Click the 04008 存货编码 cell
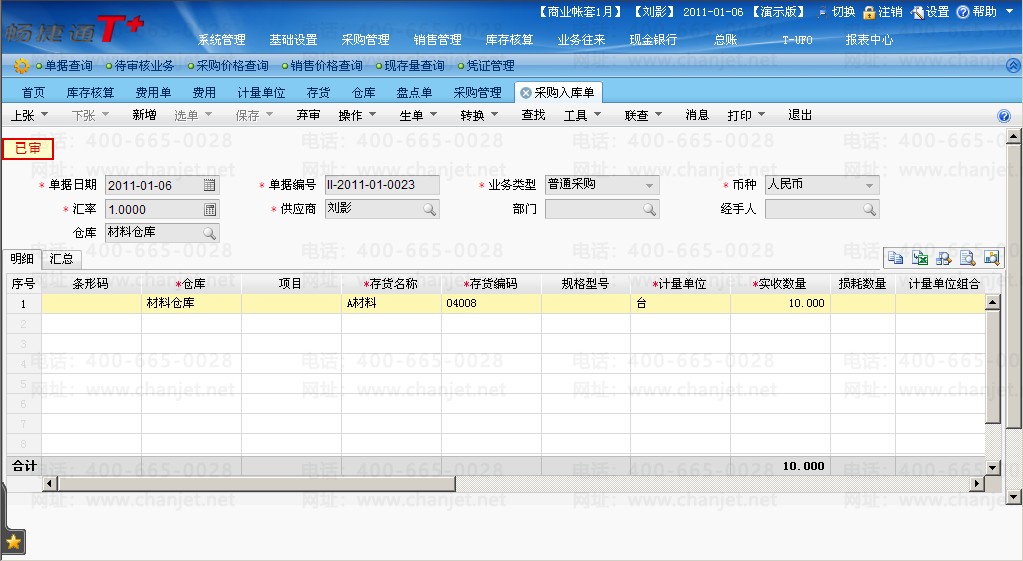 point(491,303)
